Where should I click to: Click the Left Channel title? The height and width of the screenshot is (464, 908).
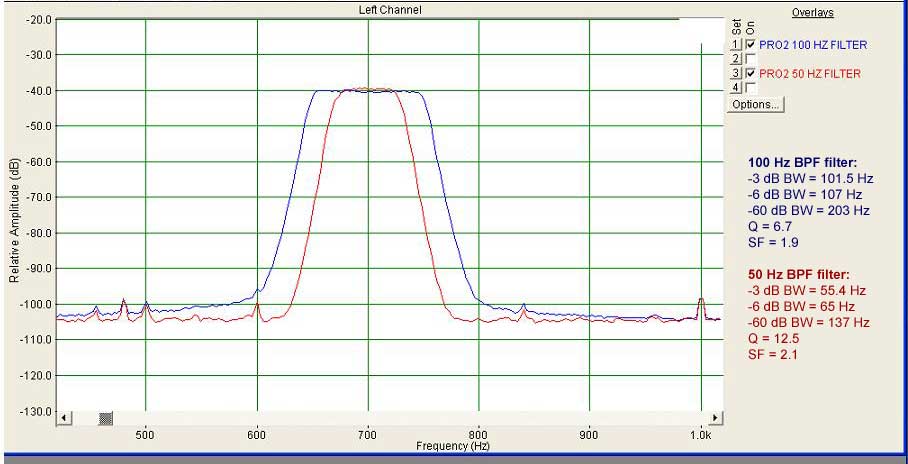coord(390,9)
